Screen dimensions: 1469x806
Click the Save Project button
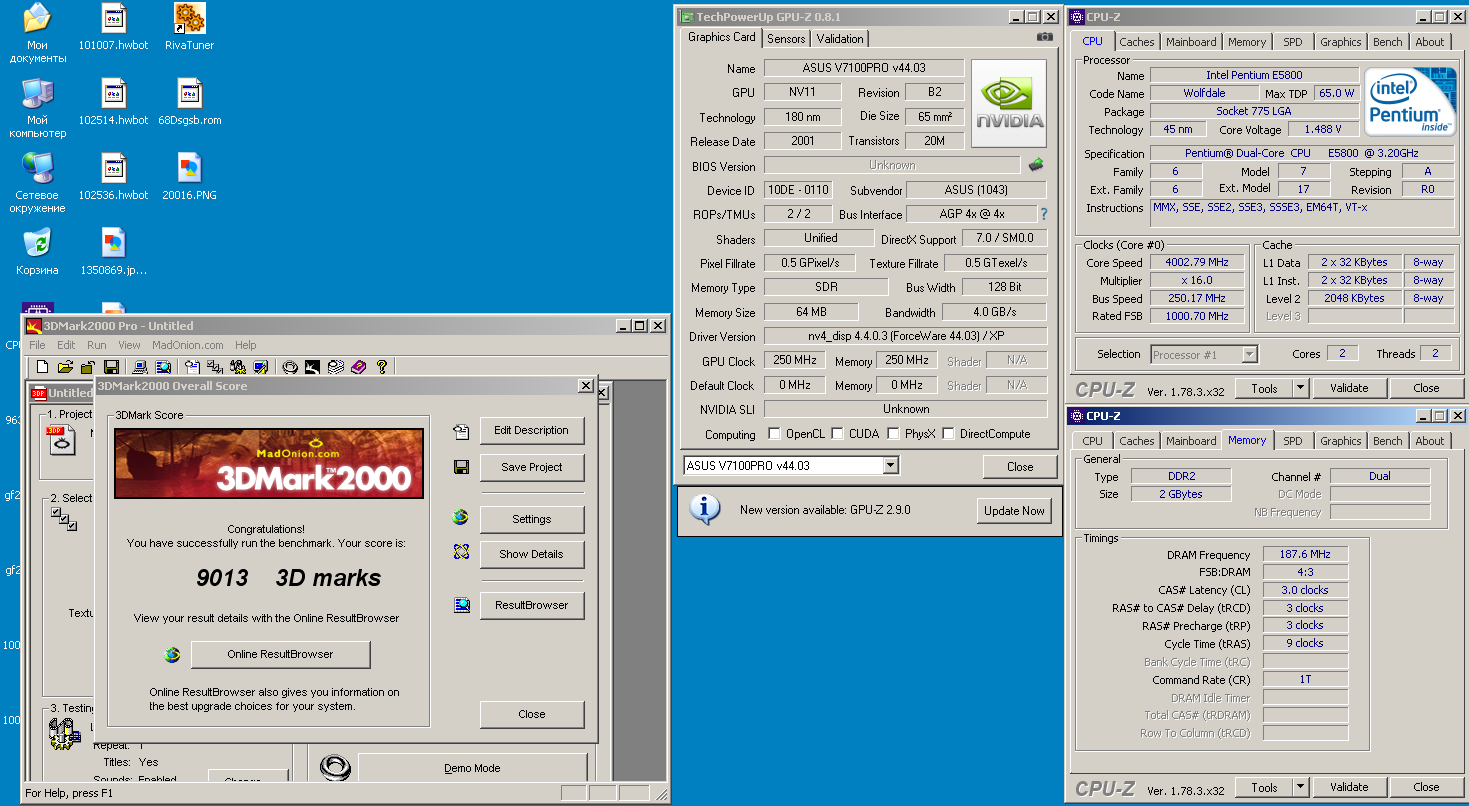[x=532, y=467]
